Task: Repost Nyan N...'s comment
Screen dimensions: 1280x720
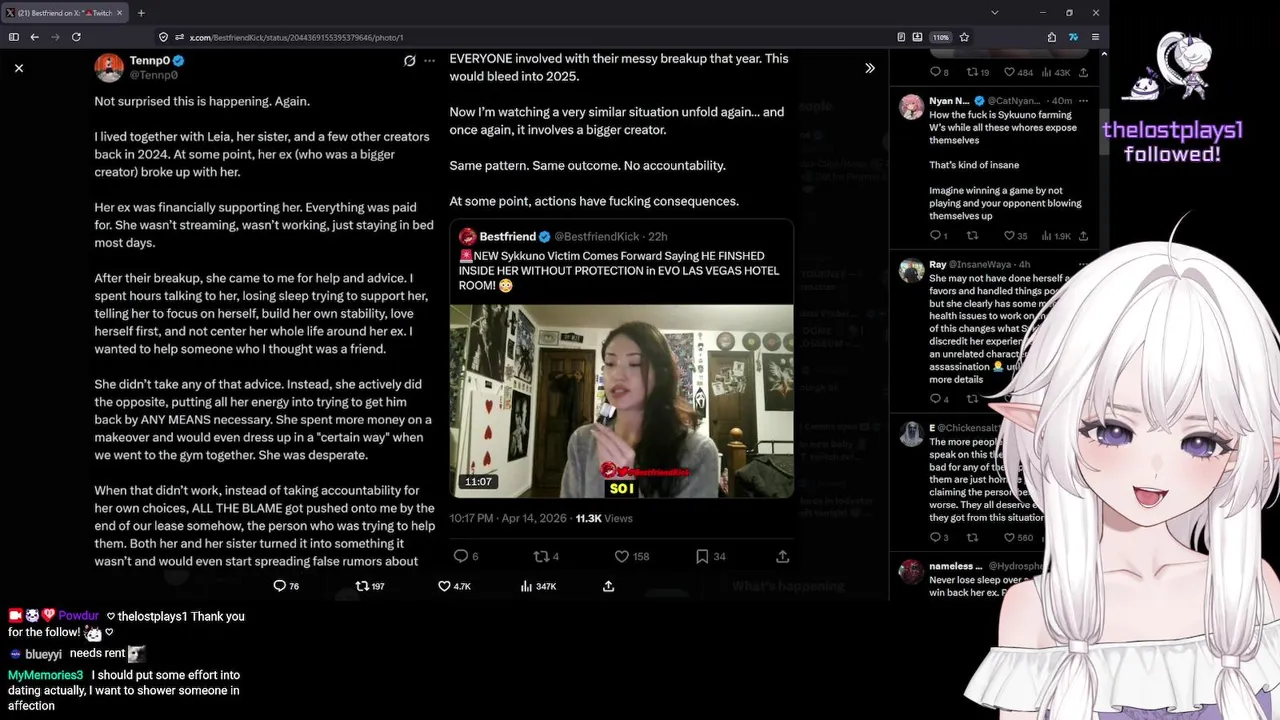Action: coord(972,236)
